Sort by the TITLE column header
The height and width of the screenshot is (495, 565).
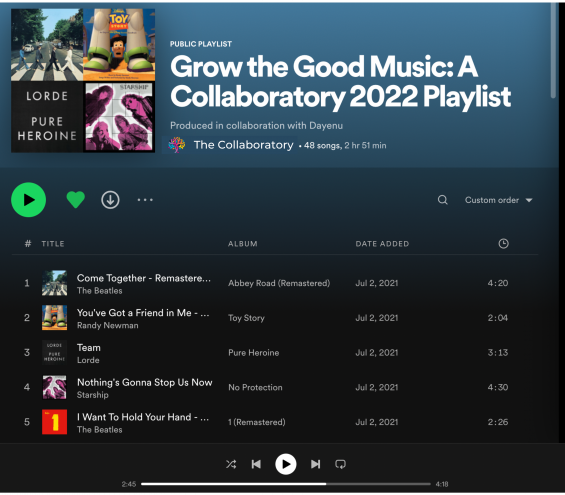[53, 244]
